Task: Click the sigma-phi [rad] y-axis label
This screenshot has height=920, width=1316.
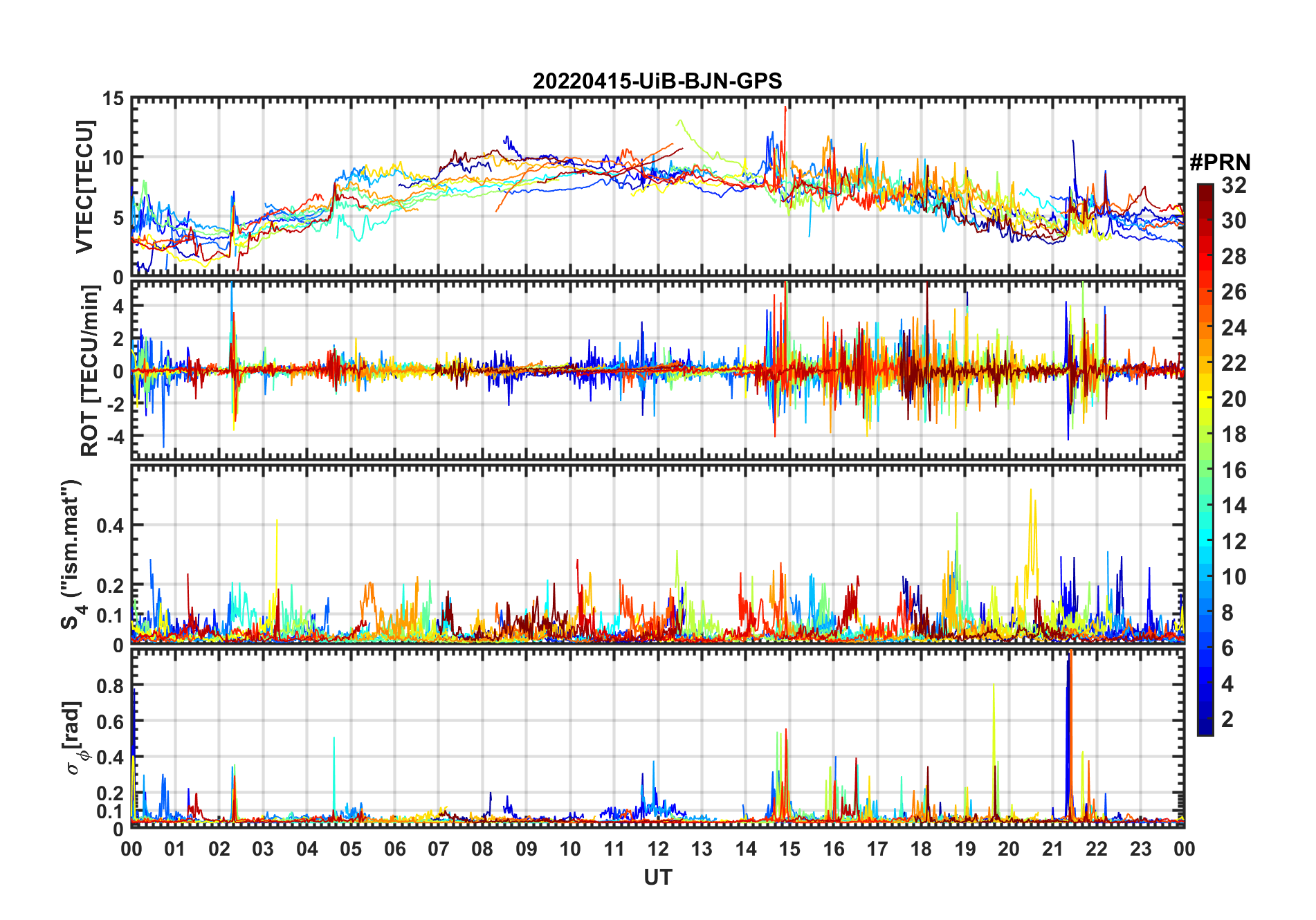Action: (x=74, y=737)
